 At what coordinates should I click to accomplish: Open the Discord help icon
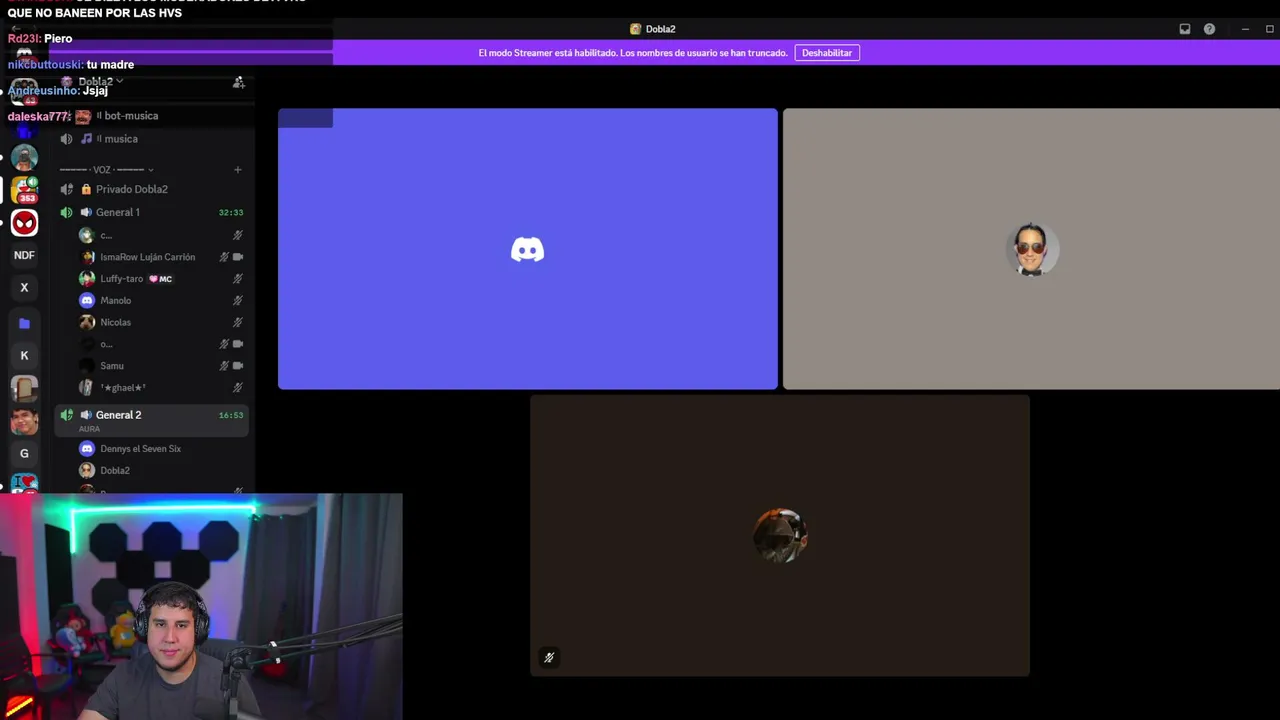(x=1209, y=29)
